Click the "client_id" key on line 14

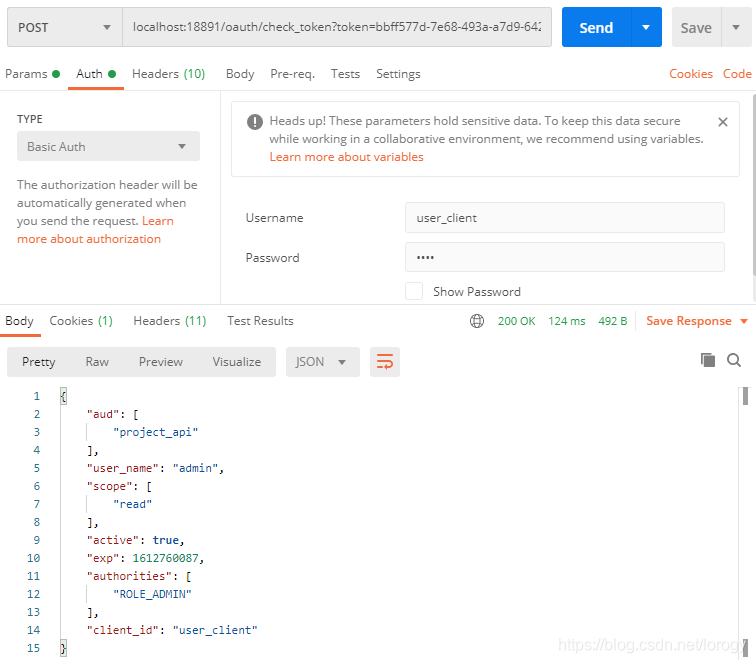pyautogui.click(x=122, y=630)
